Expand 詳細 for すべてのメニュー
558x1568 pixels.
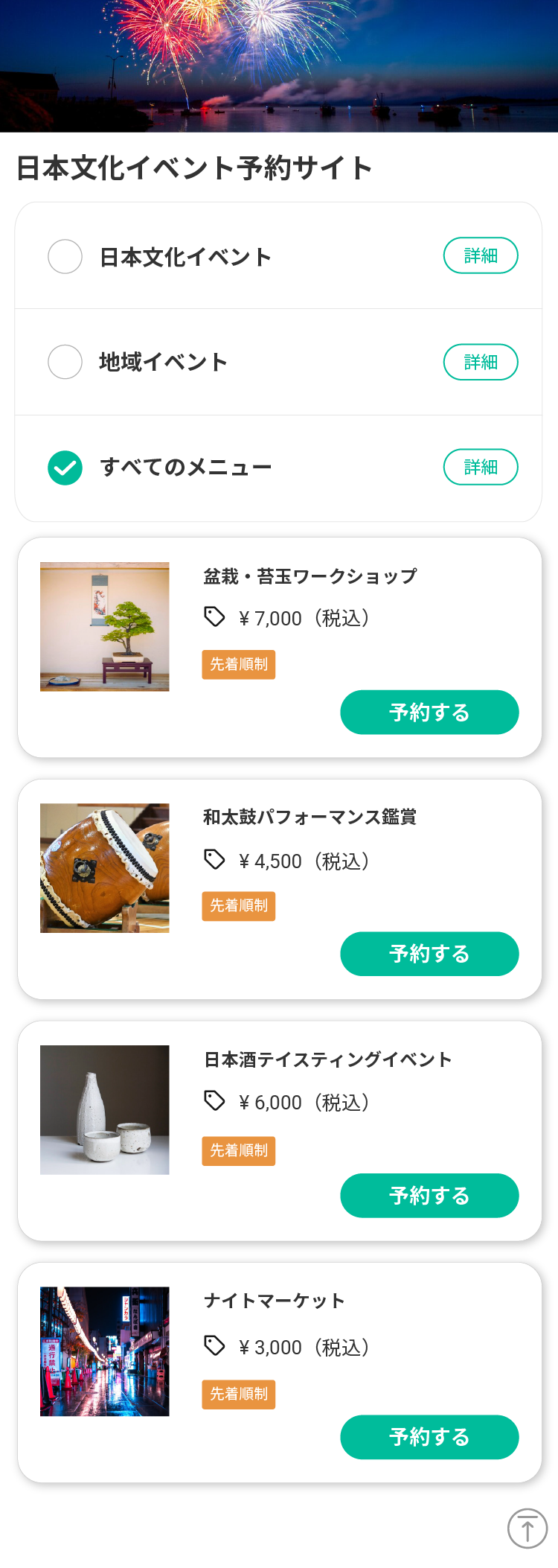tap(481, 467)
